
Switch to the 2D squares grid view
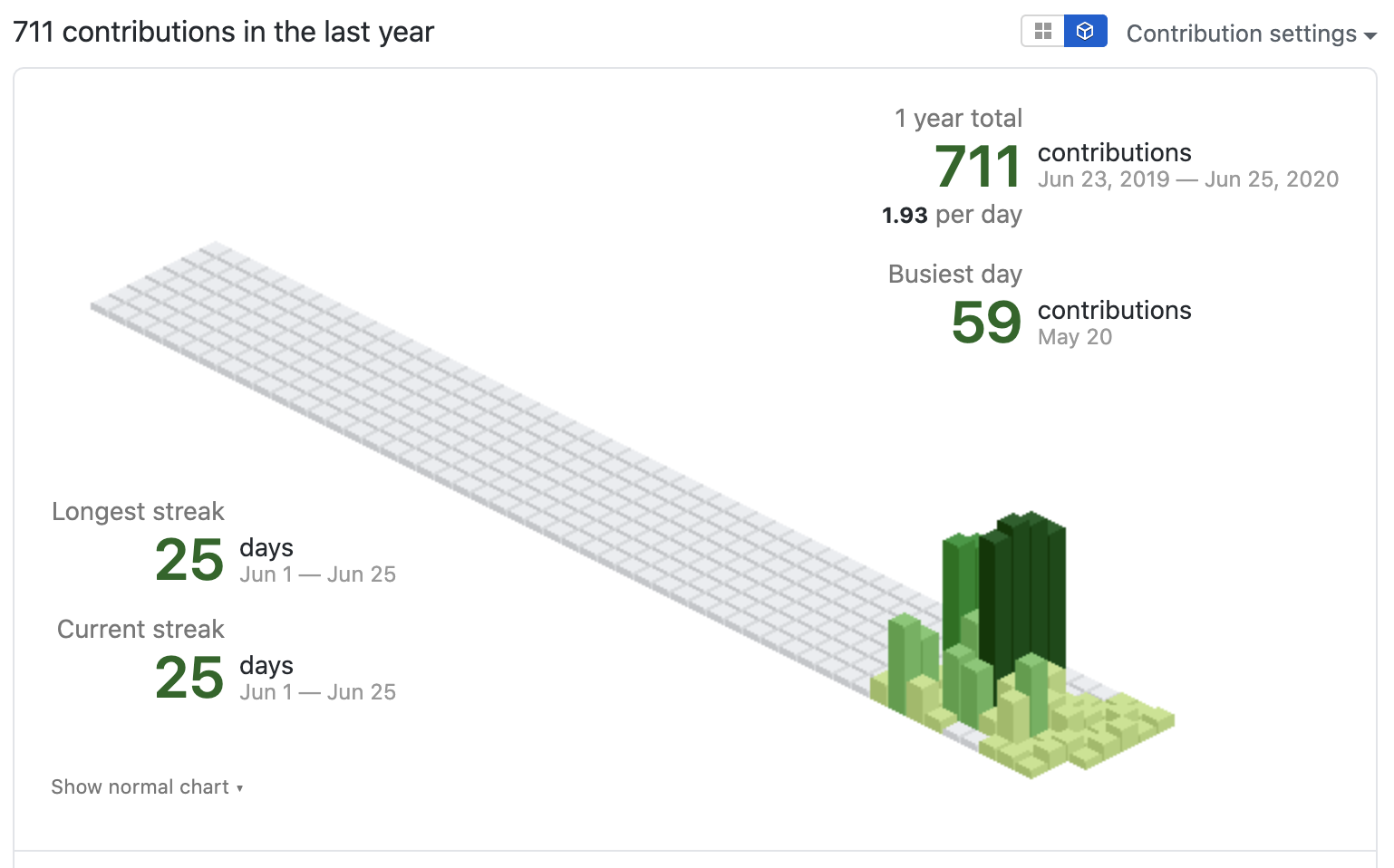1043,32
